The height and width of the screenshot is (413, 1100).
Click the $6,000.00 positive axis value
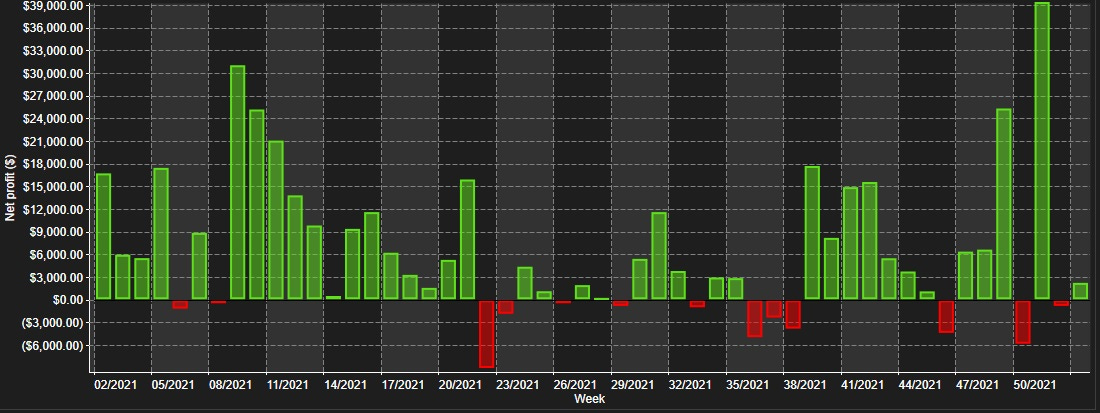point(57,255)
